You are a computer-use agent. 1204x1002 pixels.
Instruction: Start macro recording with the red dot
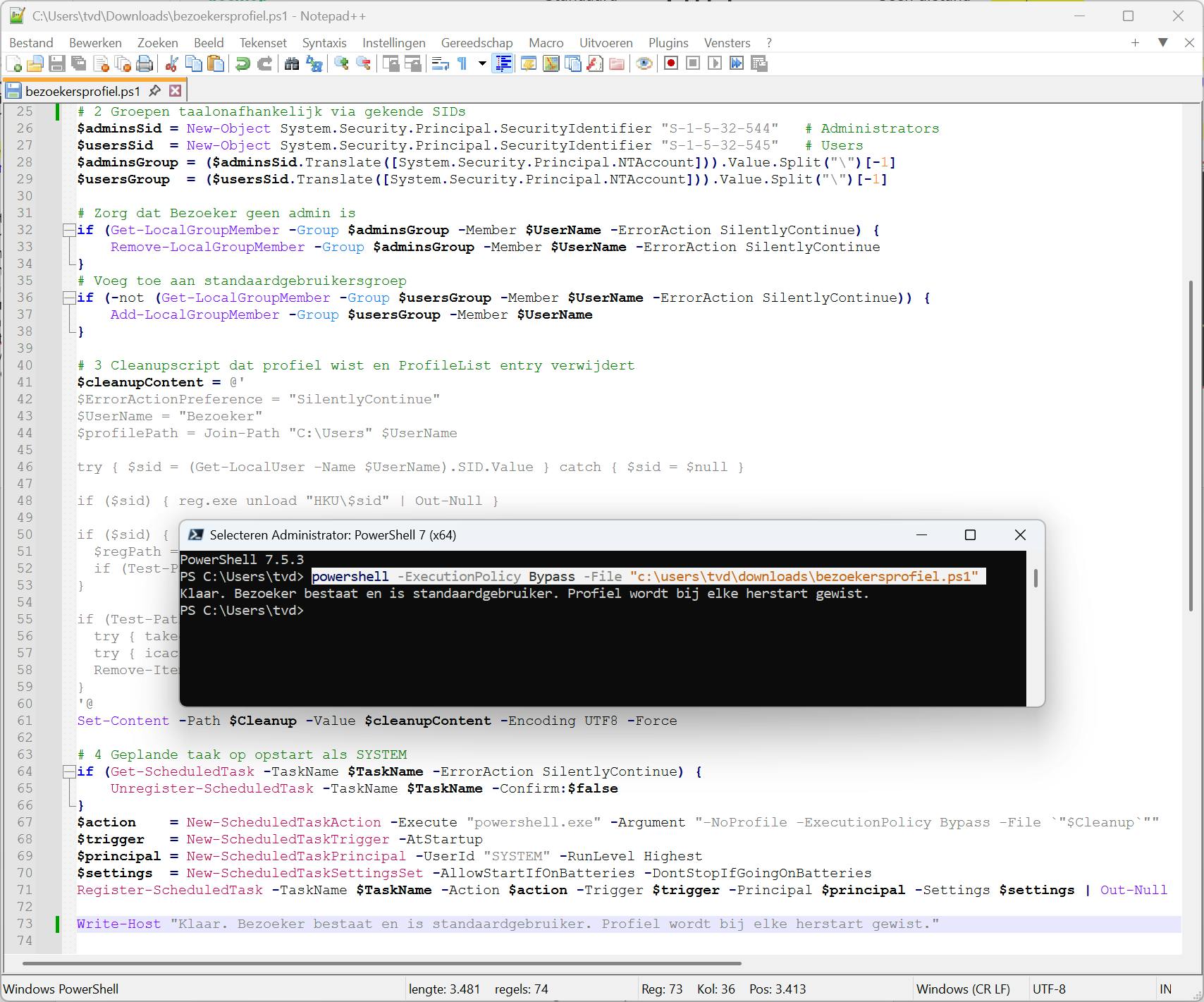click(671, 64)
